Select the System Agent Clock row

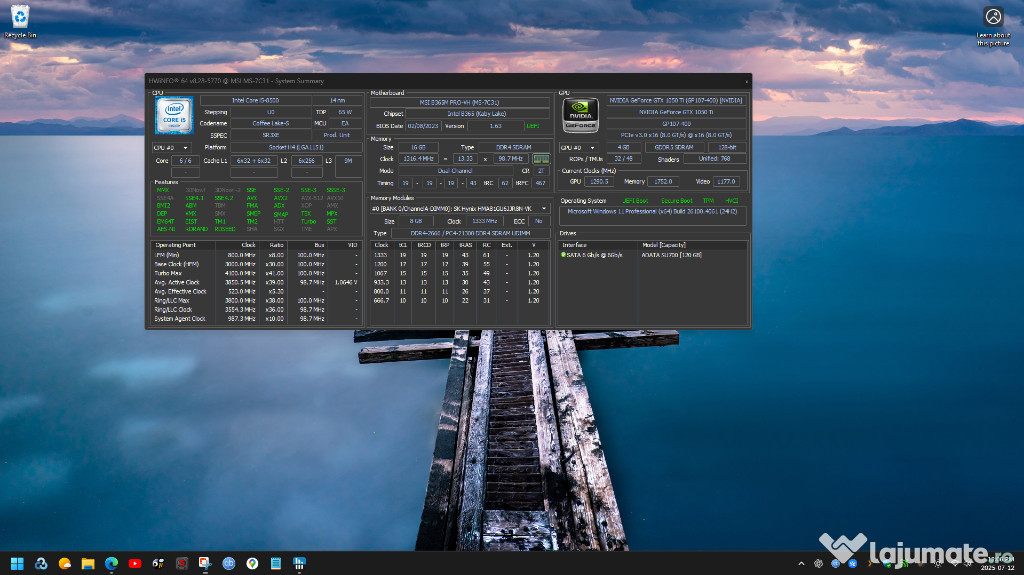click(256, 319)
